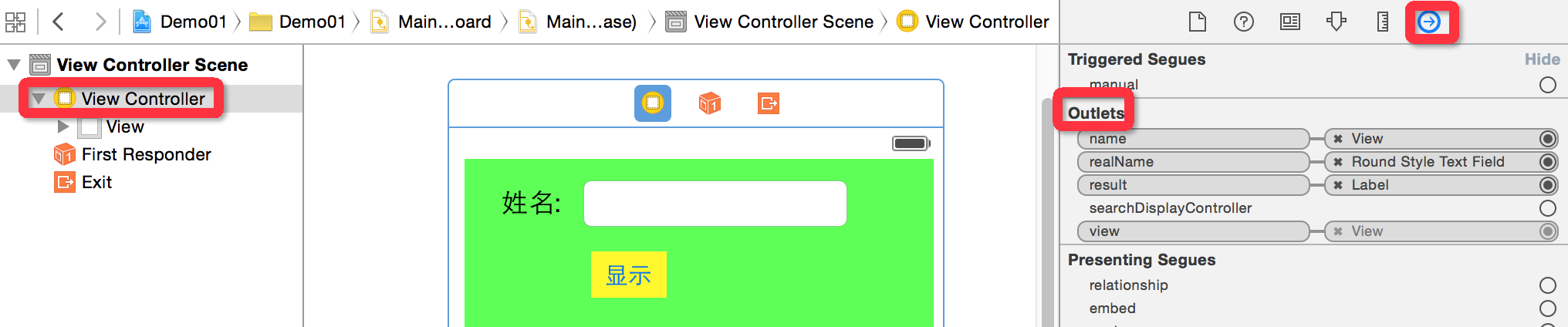Expand the View tree node
Viewport: 1568px width, 327px height.
click(x=63, y=126)
